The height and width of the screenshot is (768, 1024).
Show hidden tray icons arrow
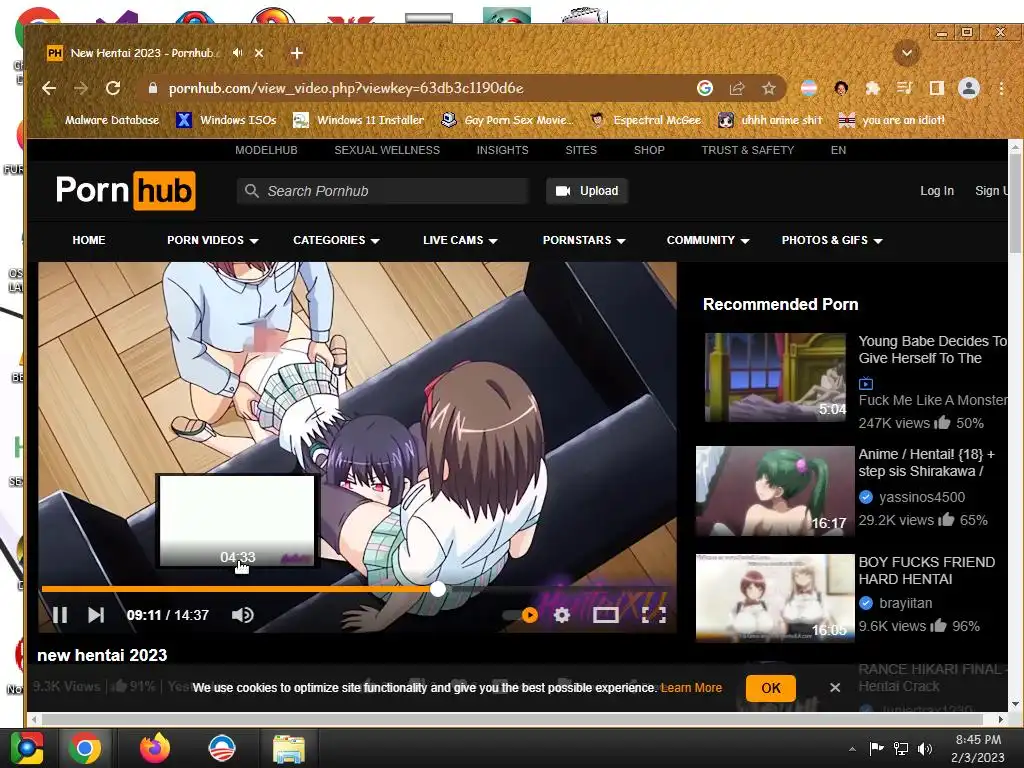pyautogui.click(x=852, y=750)
